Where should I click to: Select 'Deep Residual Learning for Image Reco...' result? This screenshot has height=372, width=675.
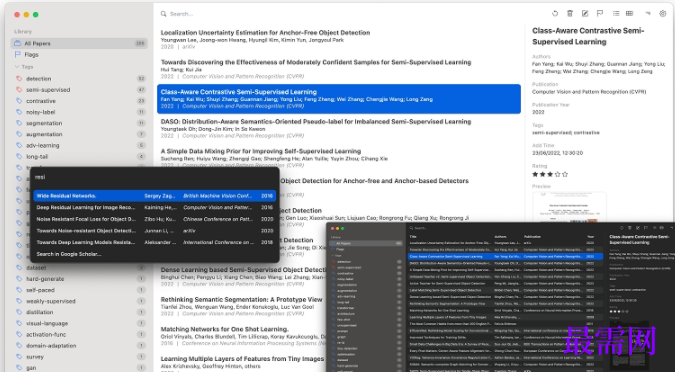click(x=155, y=207)
